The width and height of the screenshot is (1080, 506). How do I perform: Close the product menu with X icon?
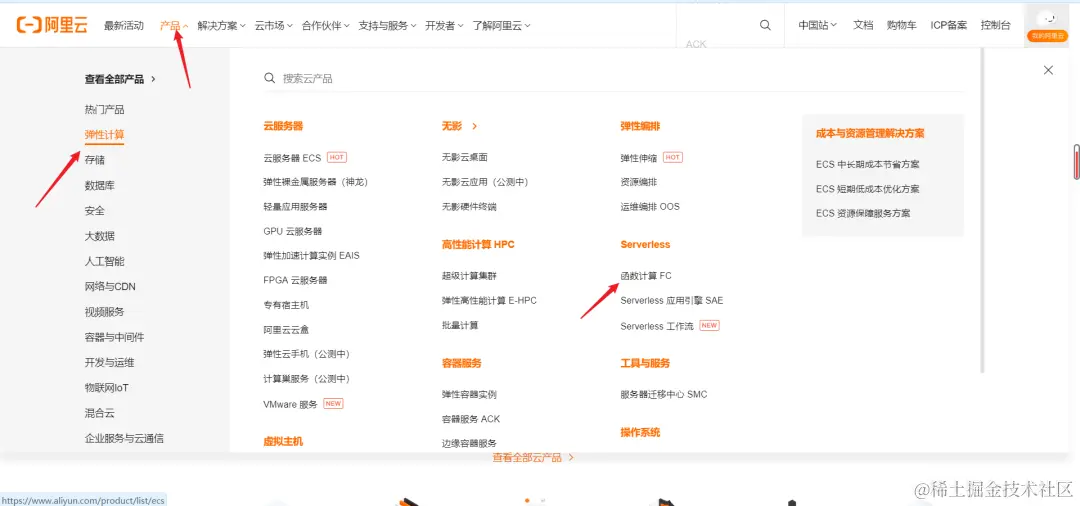click(x=1048, y=70)
